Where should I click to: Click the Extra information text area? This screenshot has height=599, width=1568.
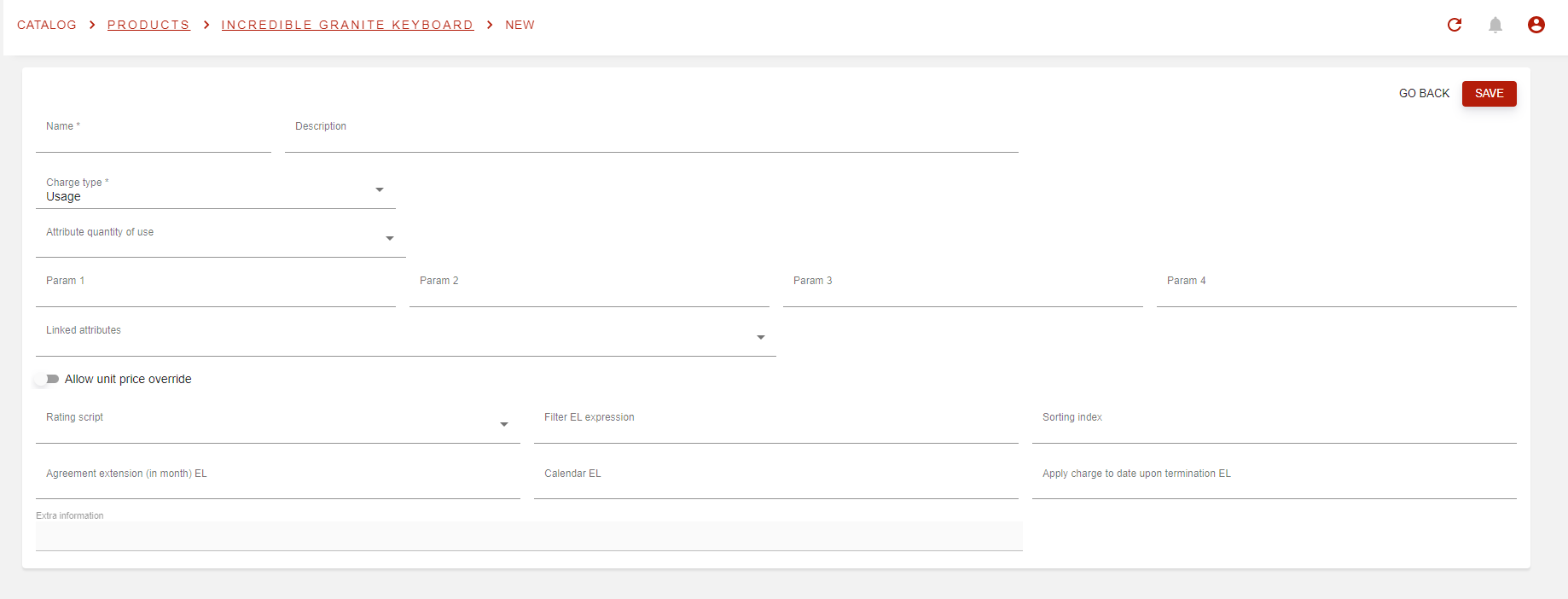point(529,536)
